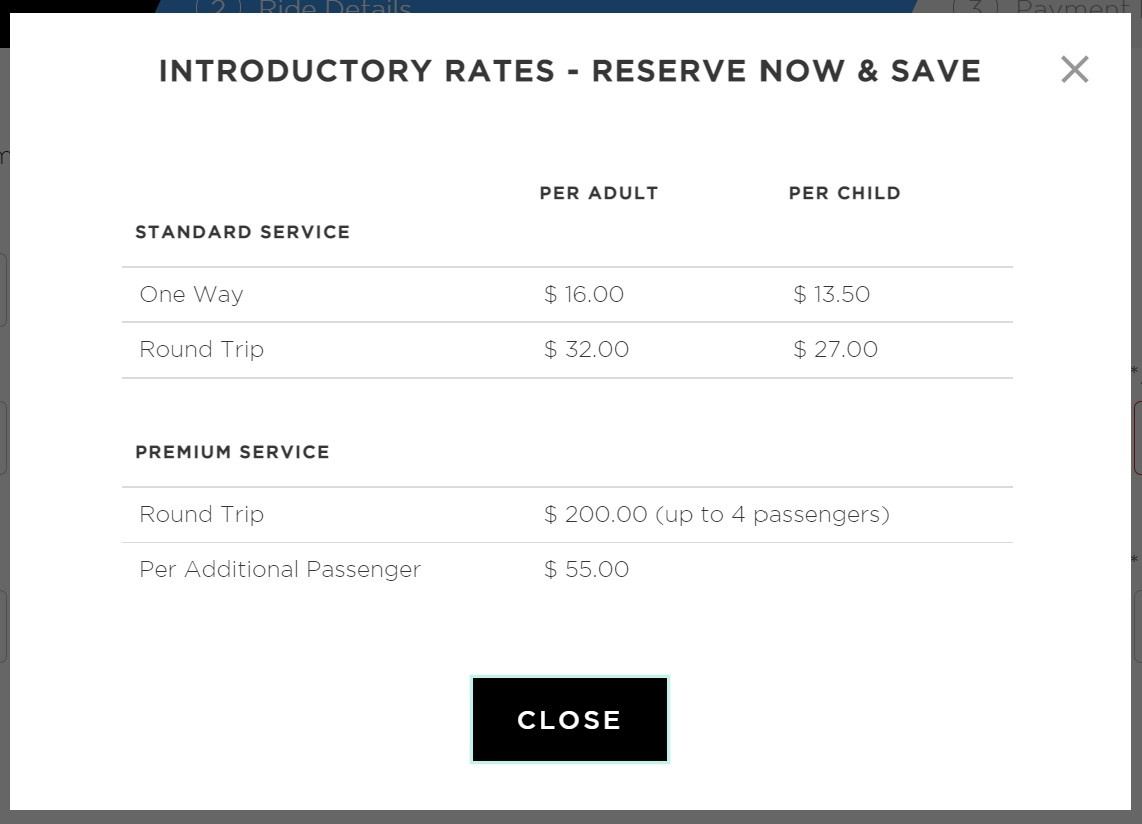
Task: Click the Introductory Rates popup title
Action: [570, 71]
